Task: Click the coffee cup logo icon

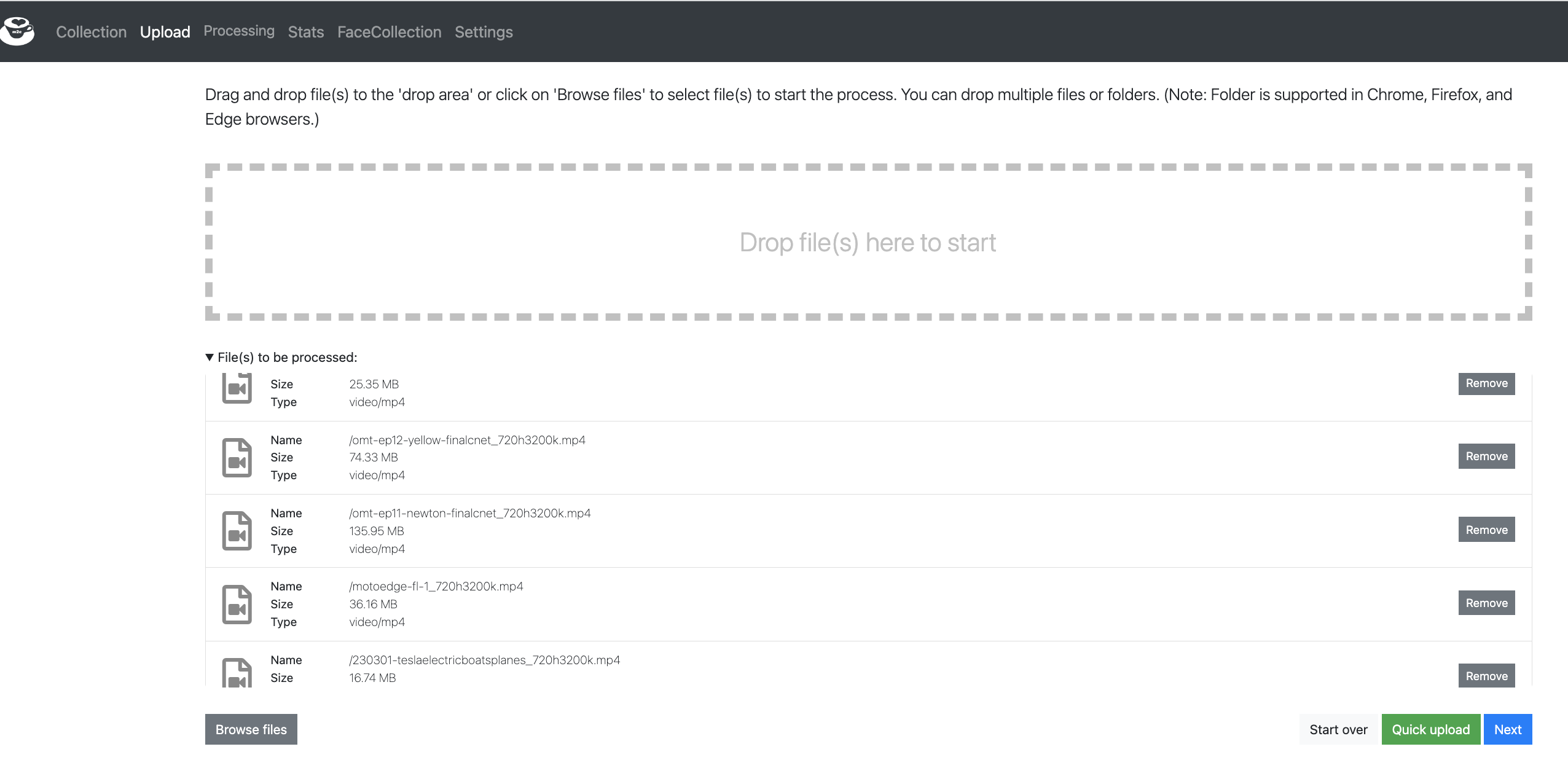Action: click(17, 31)
